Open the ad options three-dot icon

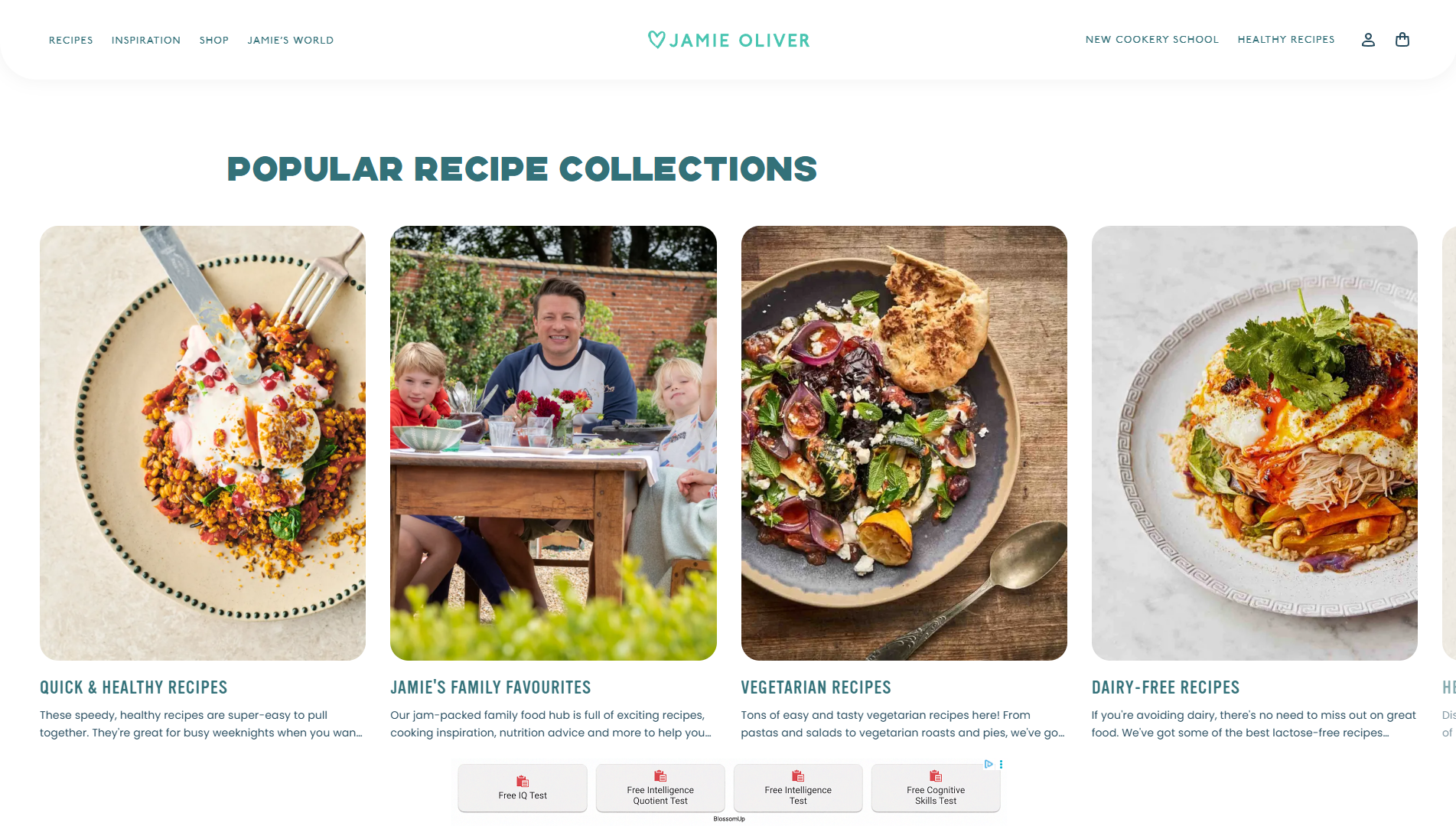point(1001,764)
